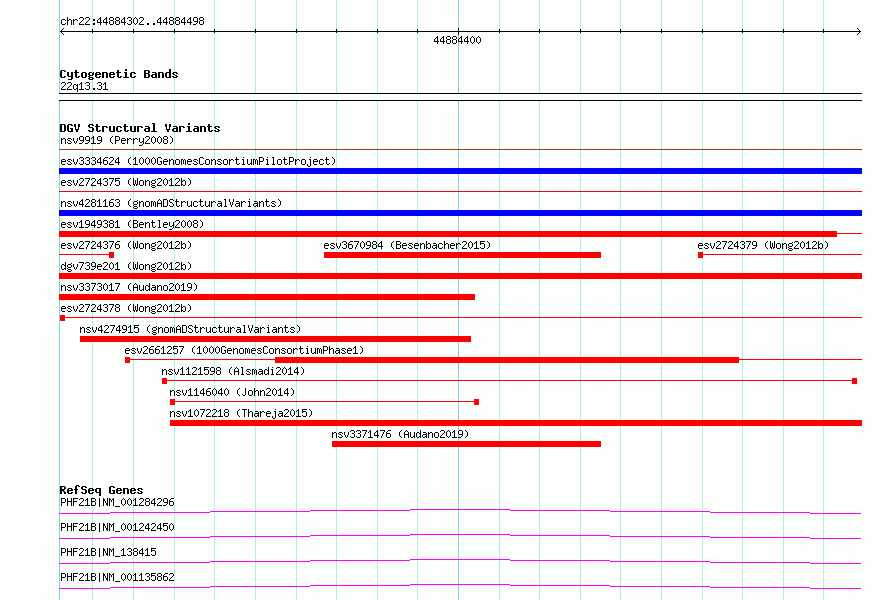This screenshot has height=600, width=890.
Task: Select the nsv3373017 red bar
Action: click(267, 297)
